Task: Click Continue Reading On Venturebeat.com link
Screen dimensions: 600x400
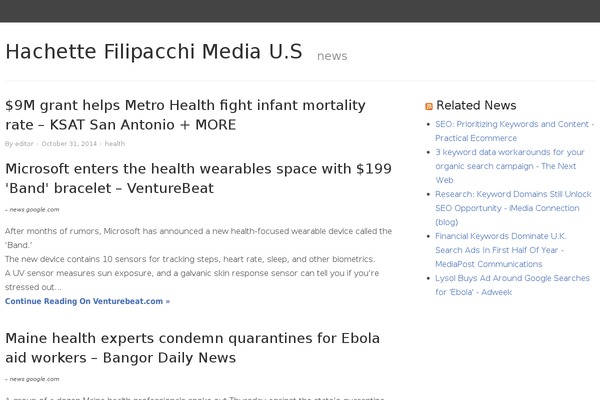Action: coord(87,301)
